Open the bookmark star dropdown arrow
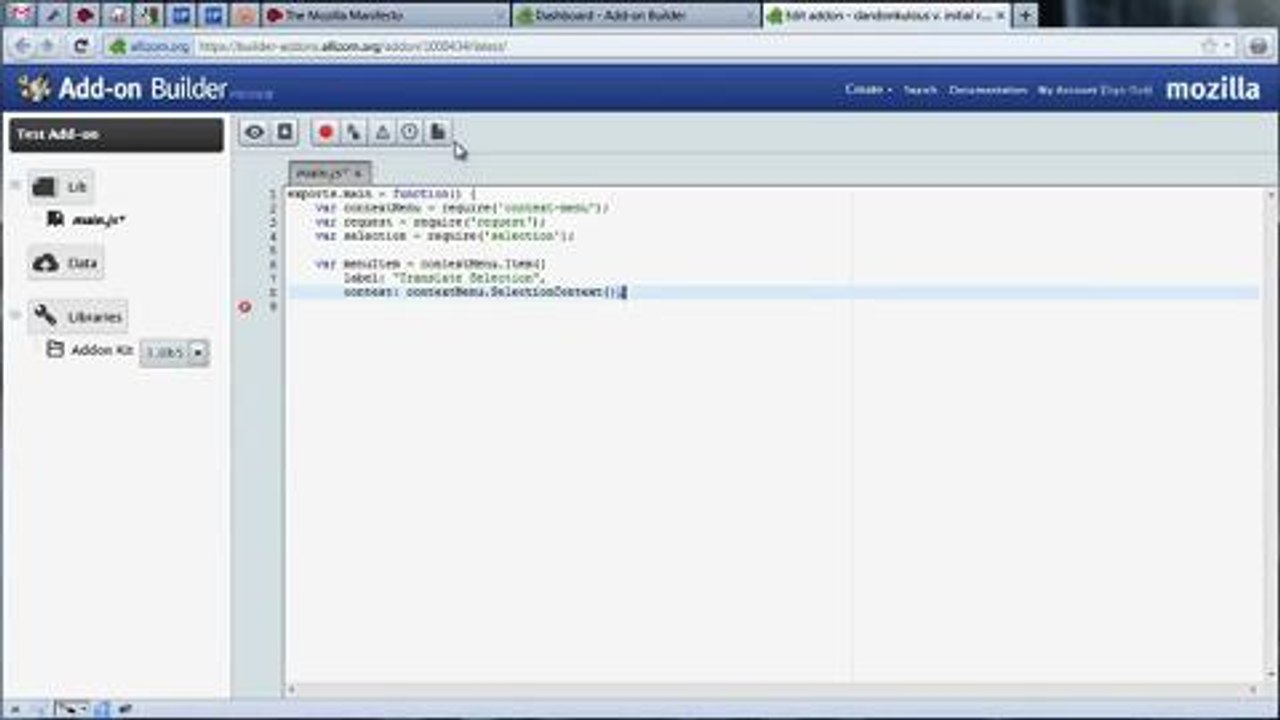1280x720 pixels. 1227,46
